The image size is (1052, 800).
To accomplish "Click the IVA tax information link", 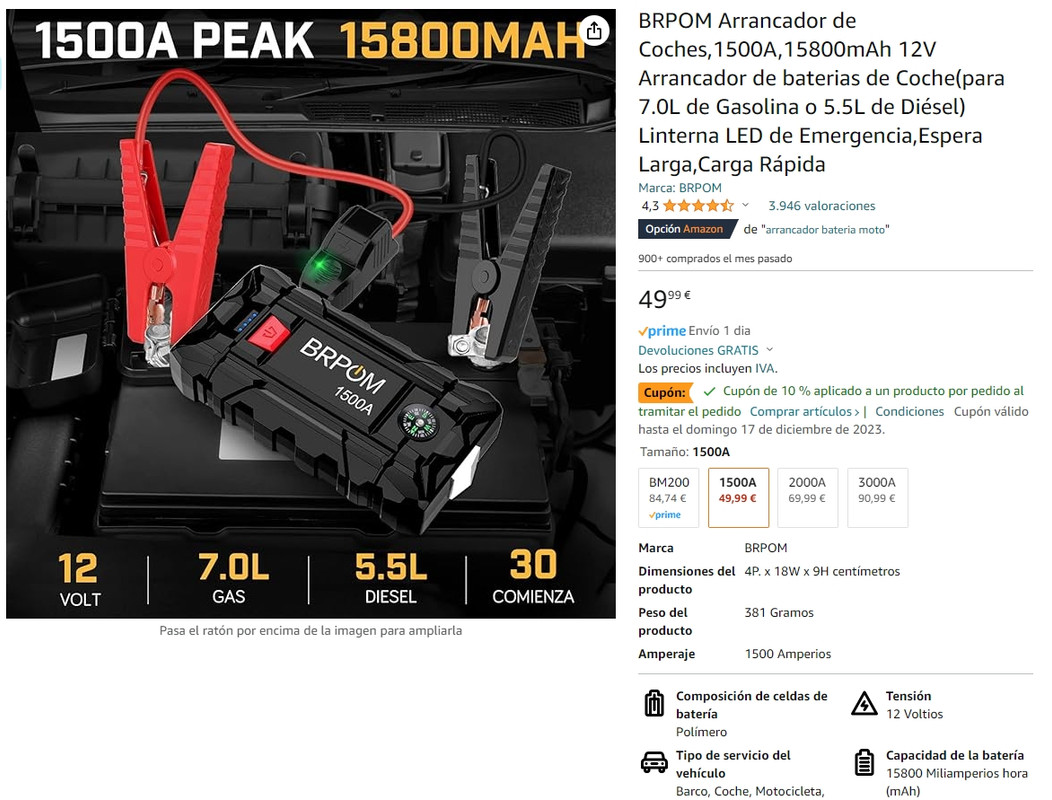I will click(764, 368).
